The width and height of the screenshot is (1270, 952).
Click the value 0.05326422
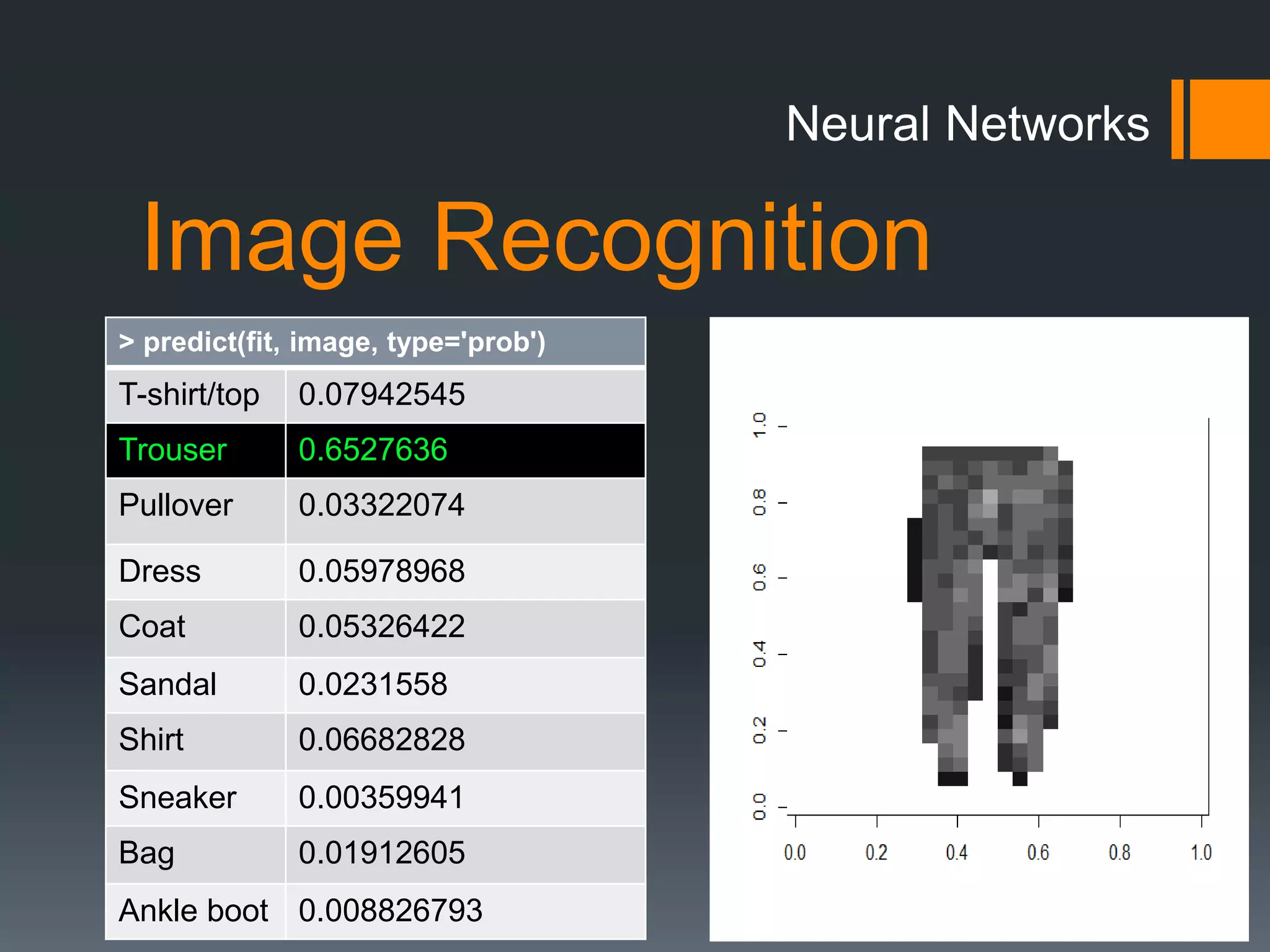click(x=381, y=626)
